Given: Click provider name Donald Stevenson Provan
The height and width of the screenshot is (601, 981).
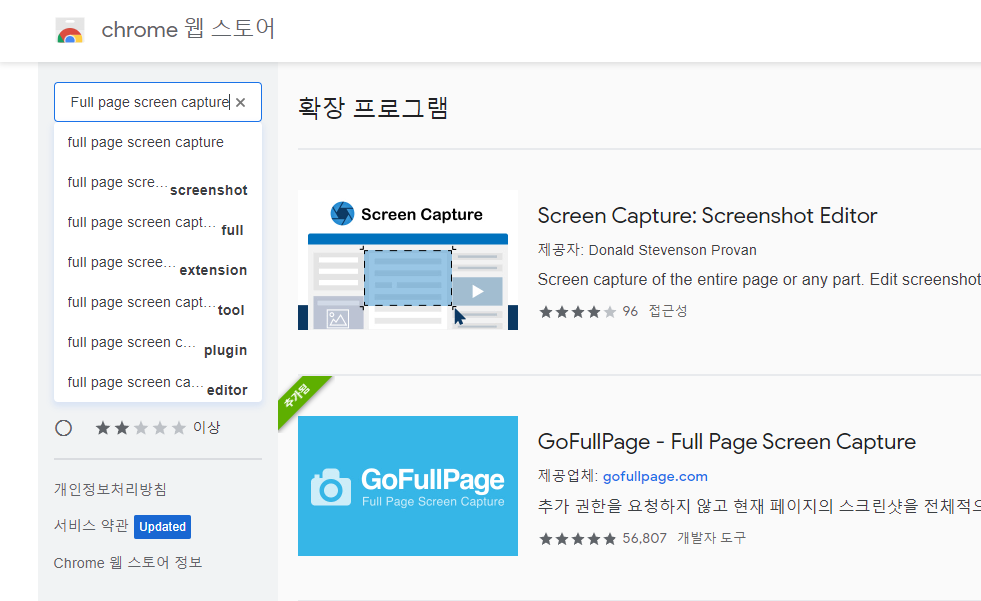Looking at the screenshot, I should click(673, 250).
